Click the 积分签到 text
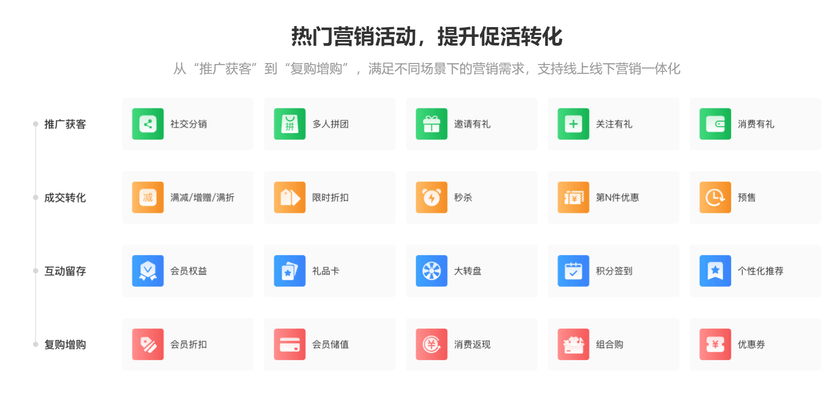Screen dimensions: 828x397 tap(614, 271)
